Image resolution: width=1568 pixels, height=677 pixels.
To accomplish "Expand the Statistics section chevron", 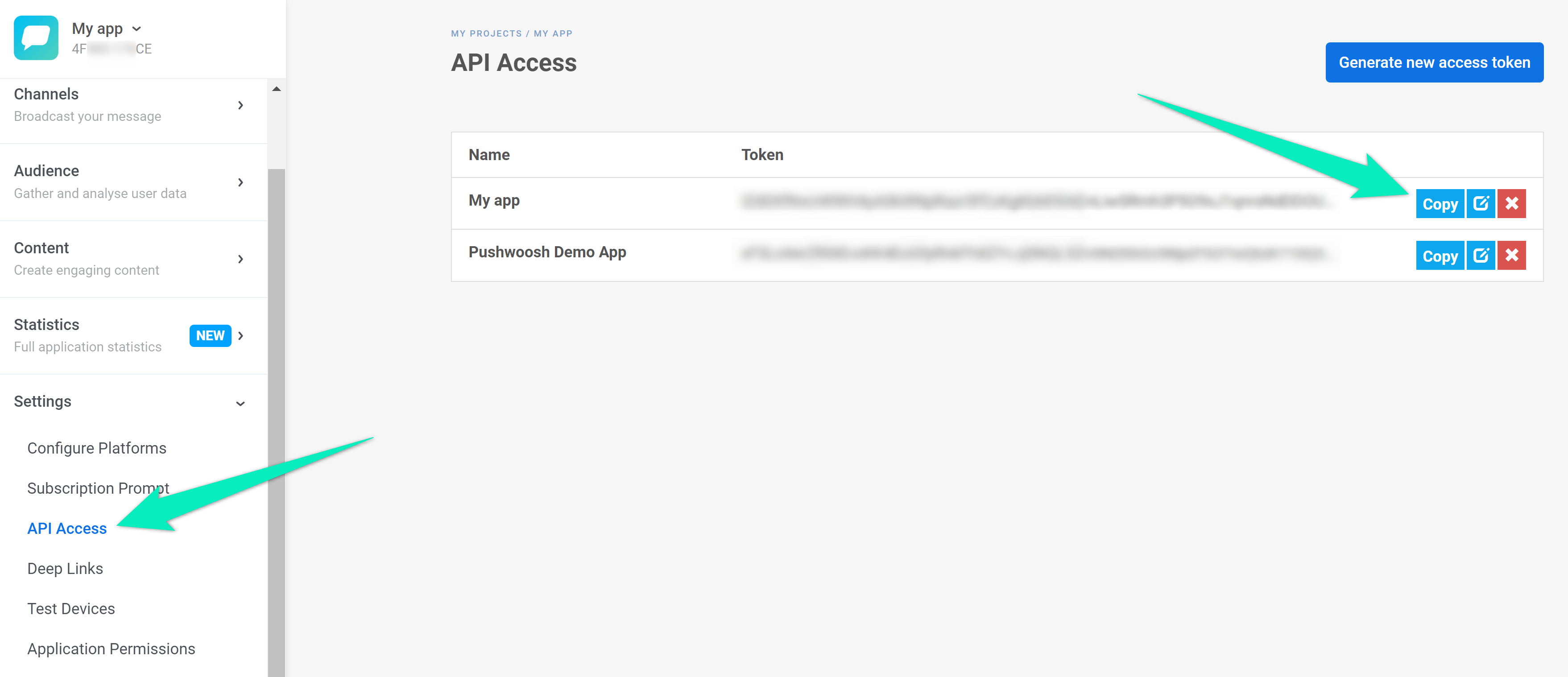I will tap(241, 335).
